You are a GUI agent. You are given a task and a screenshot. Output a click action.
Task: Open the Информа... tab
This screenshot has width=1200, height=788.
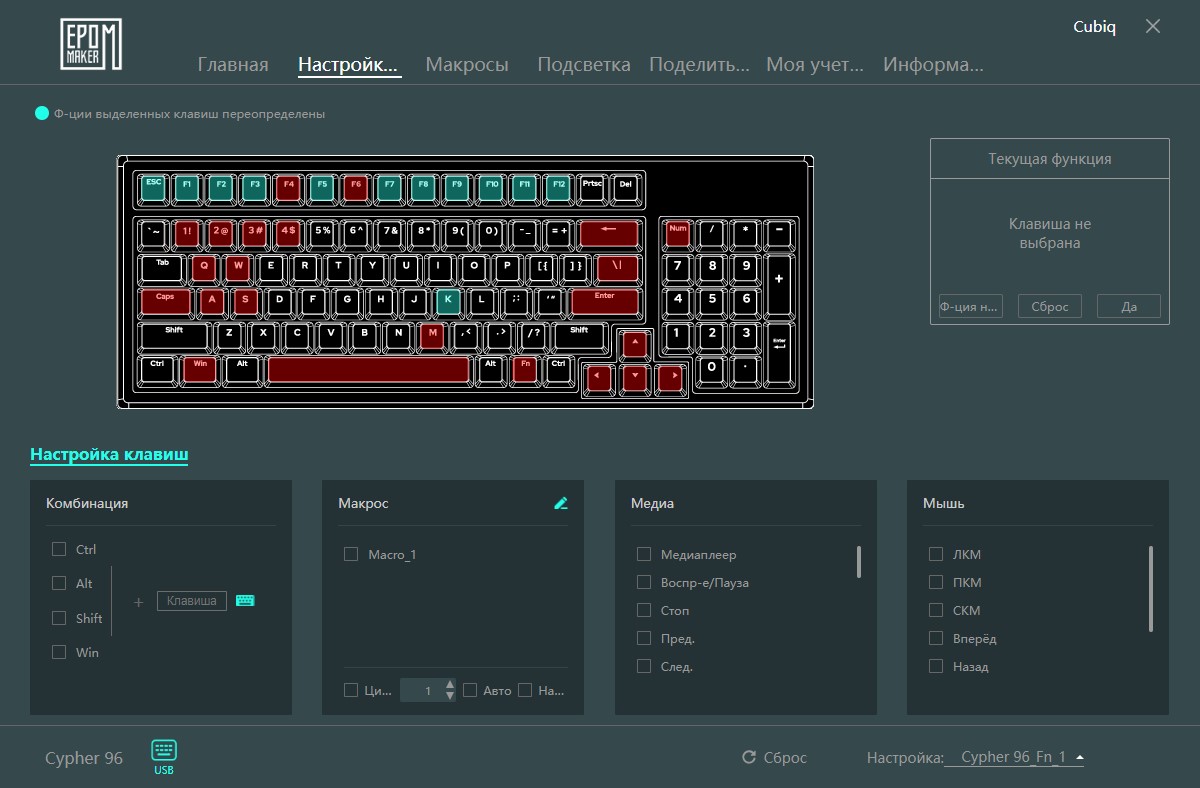tap(933, 65)
